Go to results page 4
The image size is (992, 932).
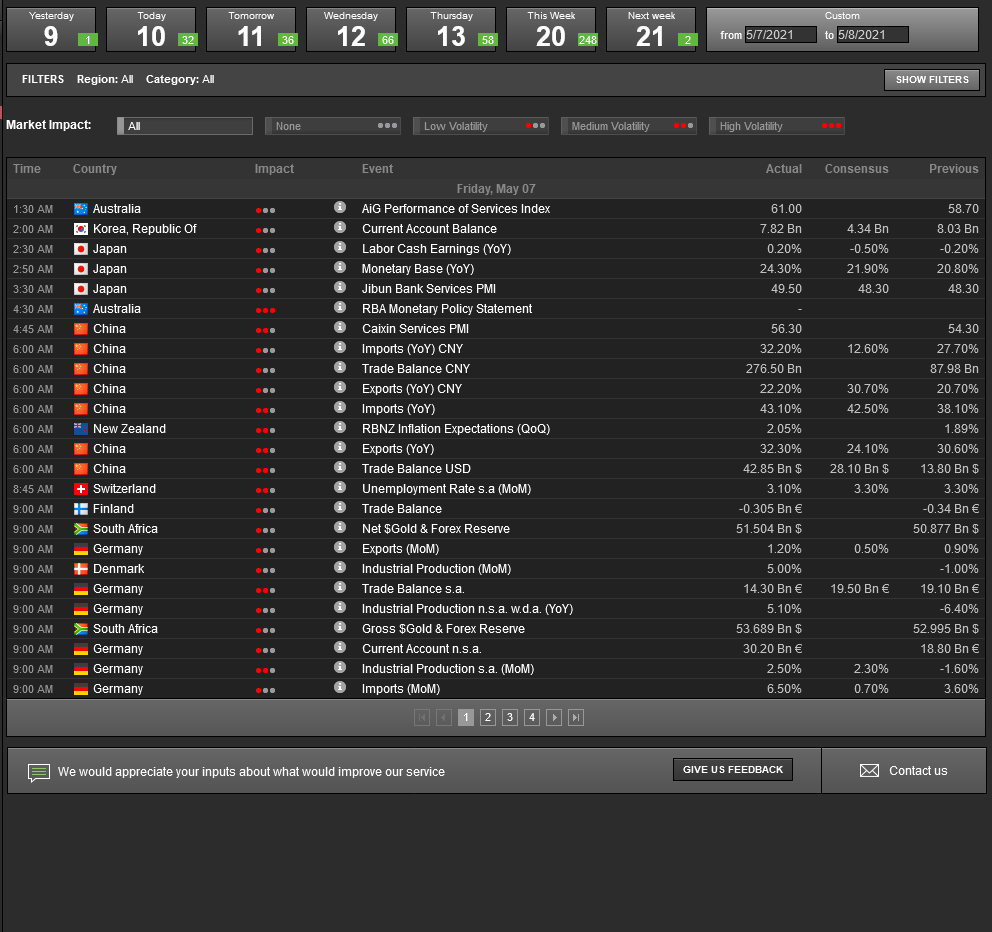point(531,718)
